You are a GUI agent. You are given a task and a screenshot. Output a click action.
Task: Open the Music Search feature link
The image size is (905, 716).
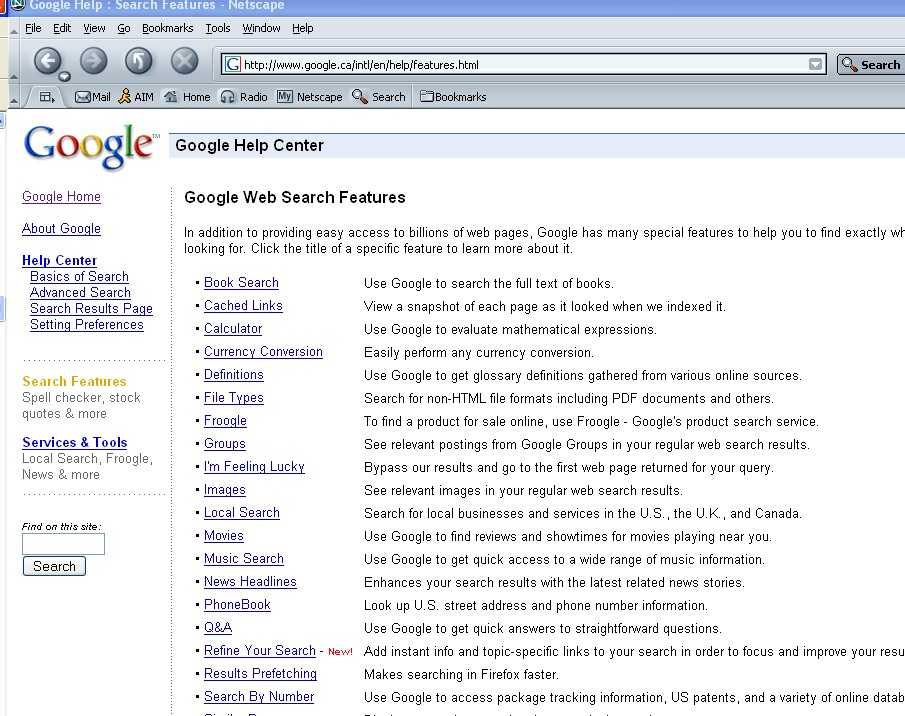tap(244, 559)
